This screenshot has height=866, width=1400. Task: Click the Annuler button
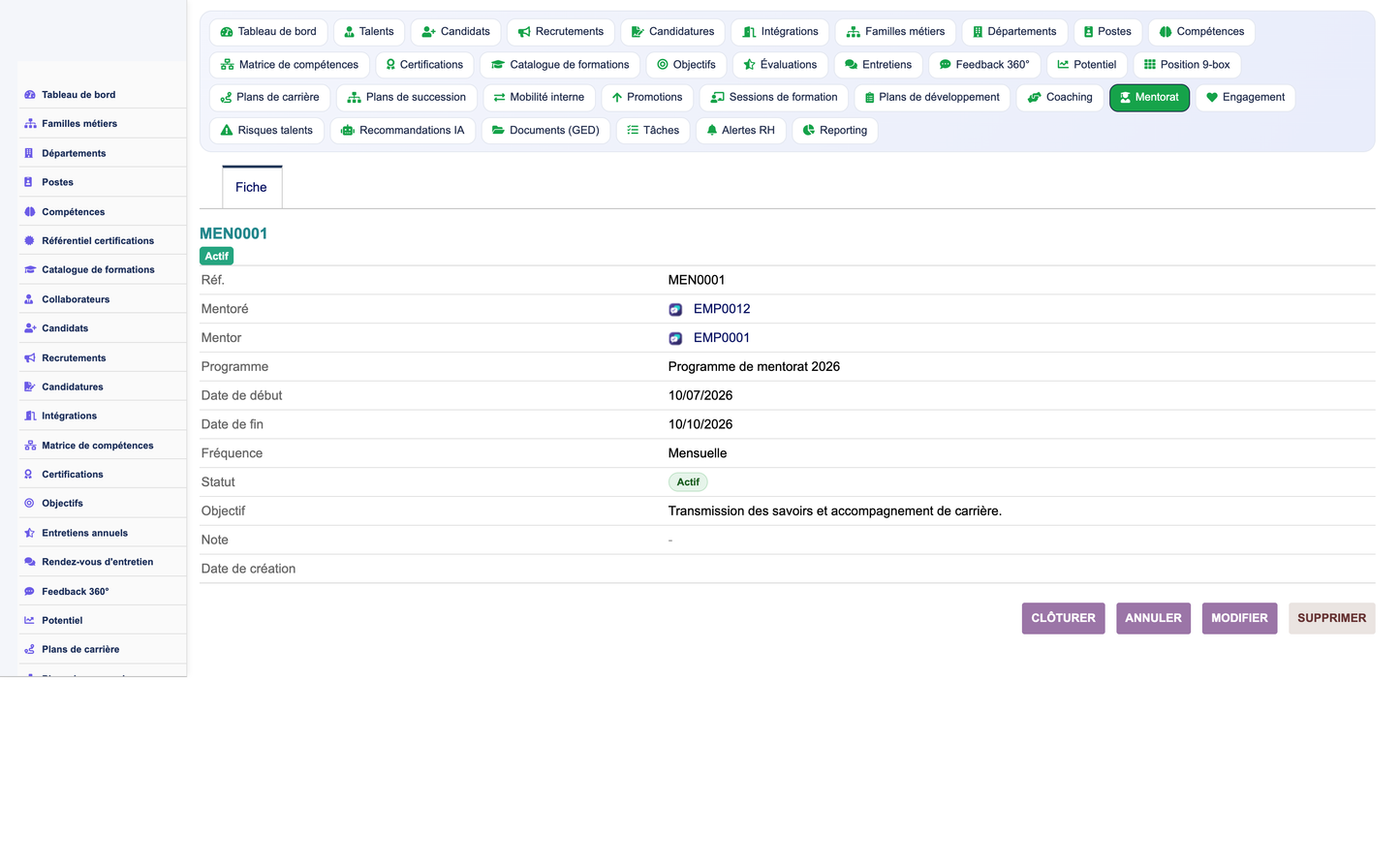(x=1153, y=618)
